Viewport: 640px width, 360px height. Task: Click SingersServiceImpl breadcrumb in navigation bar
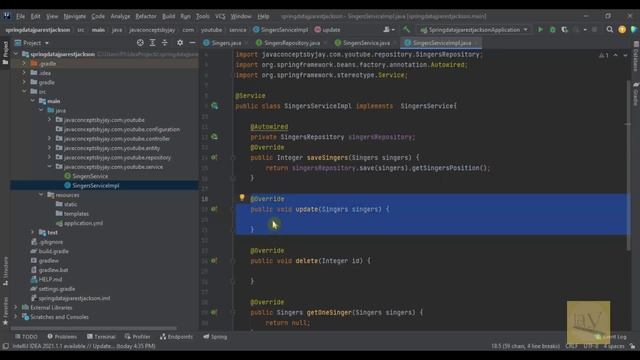pyautogui.click(x=280, y=30)
